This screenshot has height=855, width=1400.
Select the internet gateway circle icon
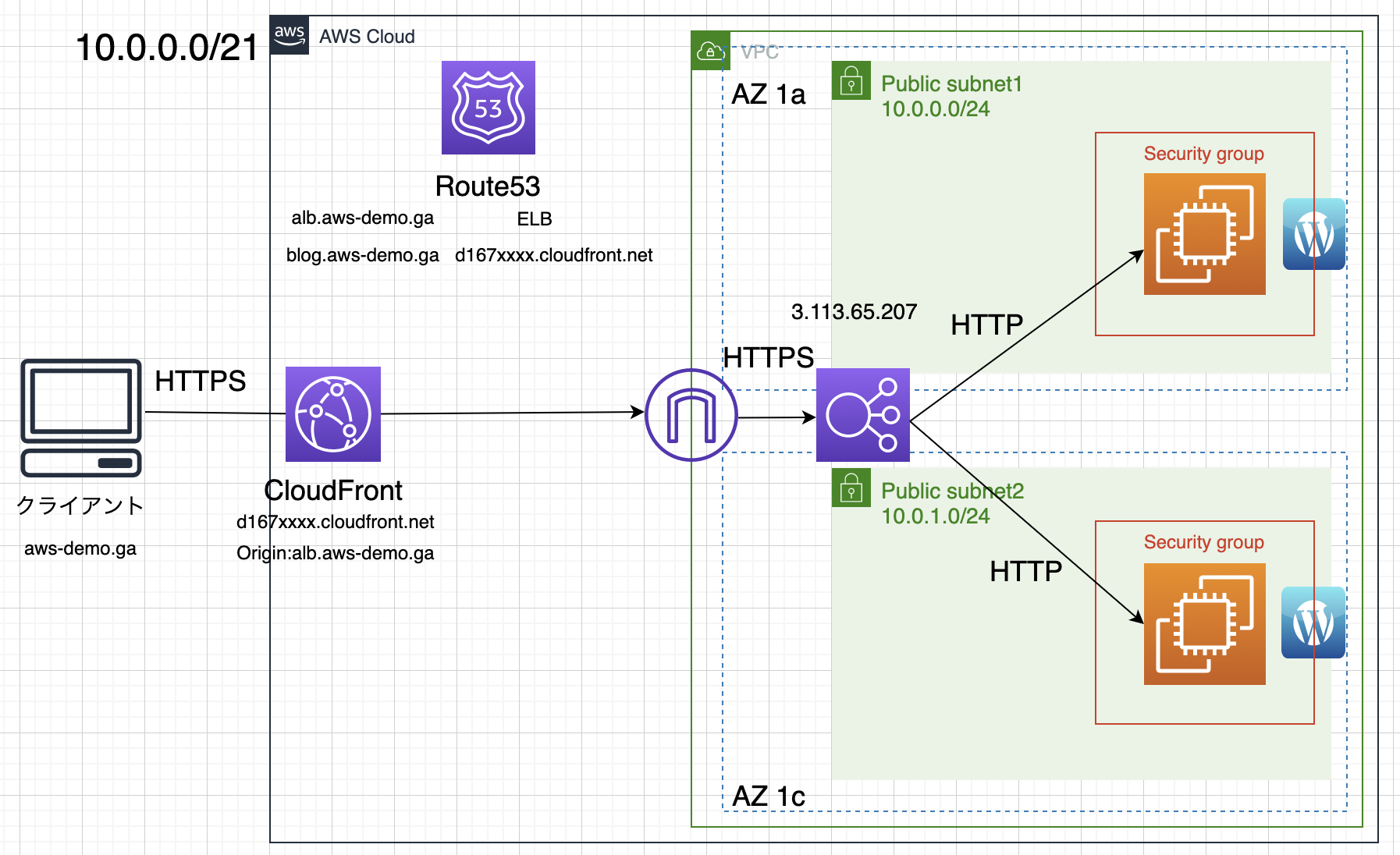[x=691, y=415]
